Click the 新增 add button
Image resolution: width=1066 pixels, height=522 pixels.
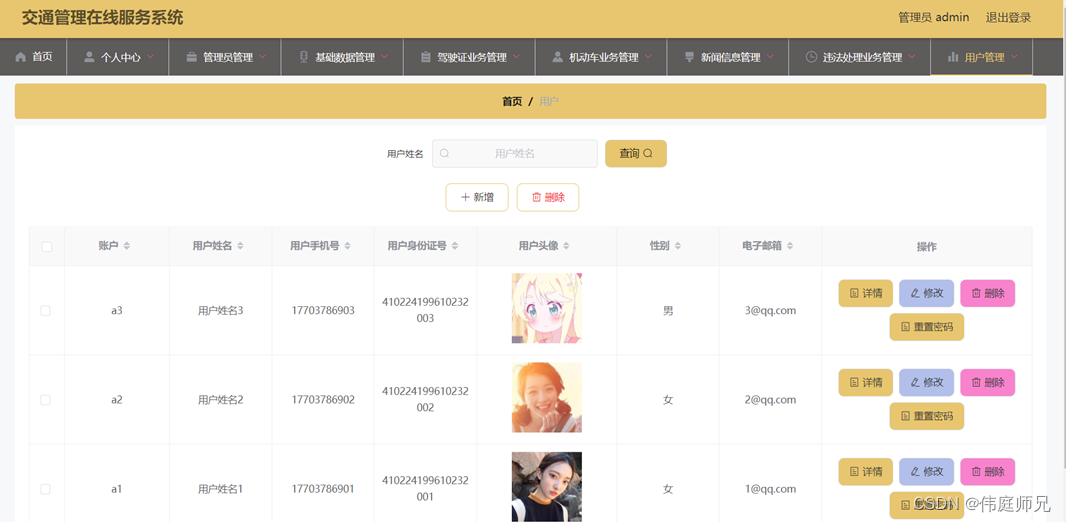(477, 197)
